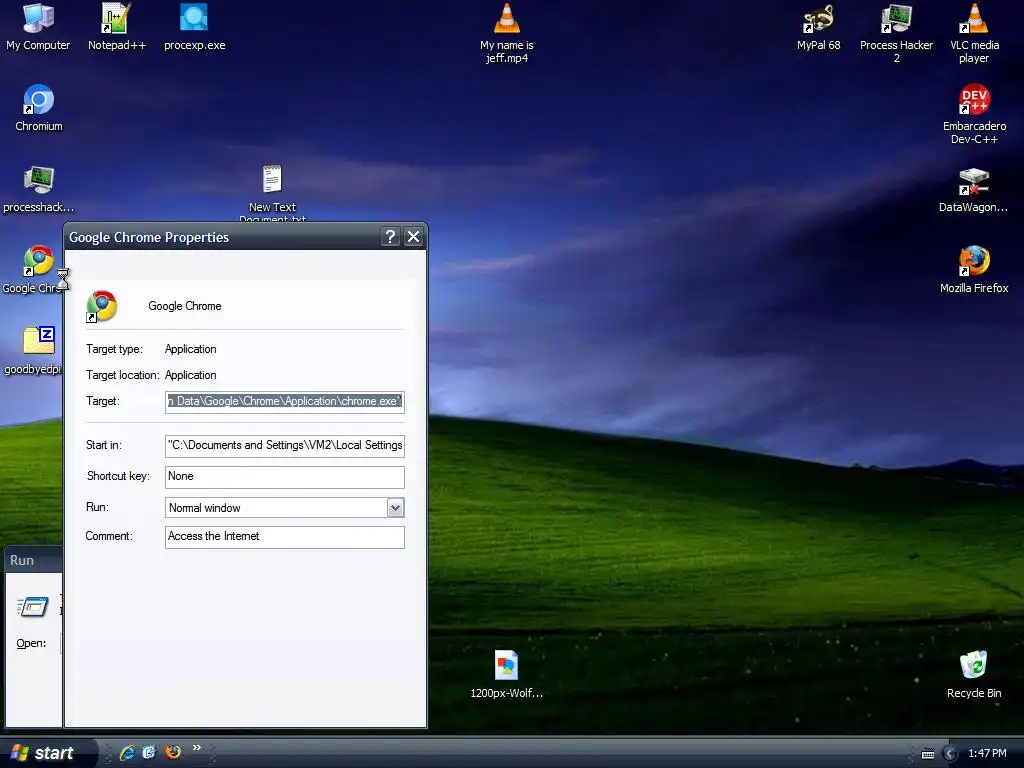Select the VLC media player shortcut
The height and width of the screenshot is (768, 1024).
click(974, 33)
